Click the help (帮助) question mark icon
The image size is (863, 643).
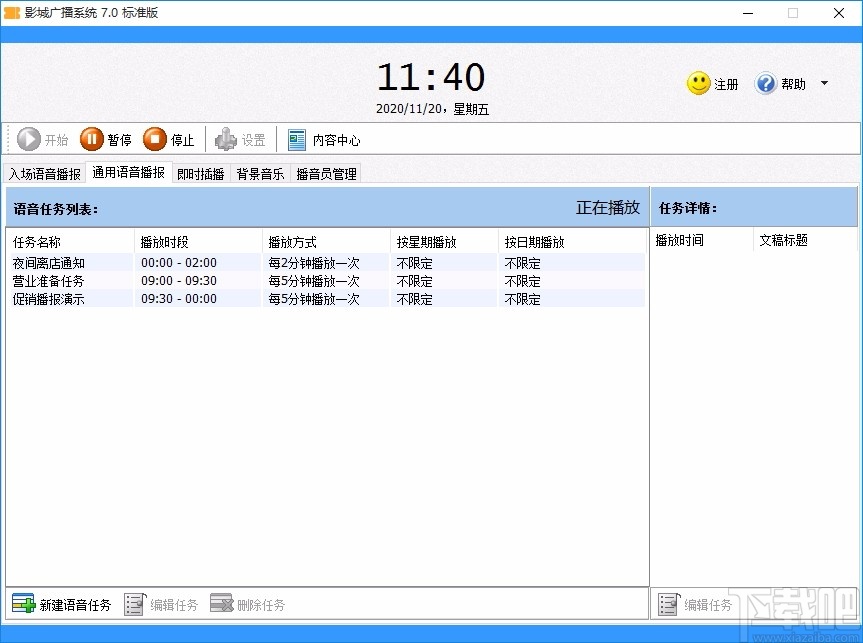(x=764, y=84)
